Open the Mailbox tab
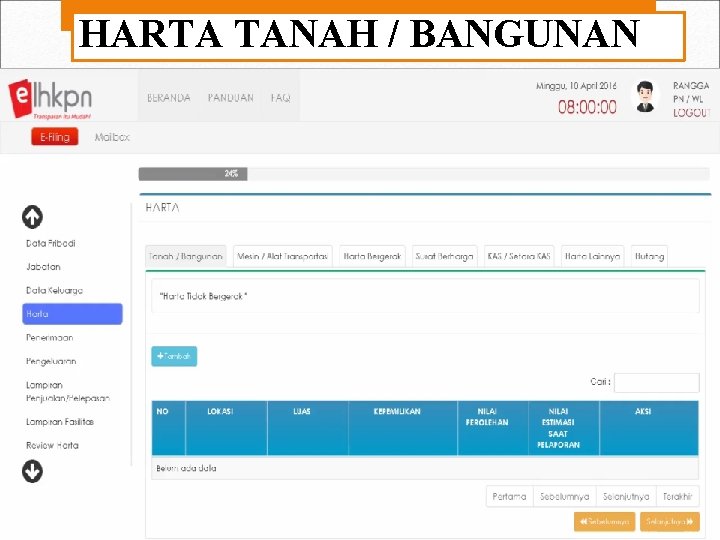Screen dimensions: 720x540 tap(112, 137)
